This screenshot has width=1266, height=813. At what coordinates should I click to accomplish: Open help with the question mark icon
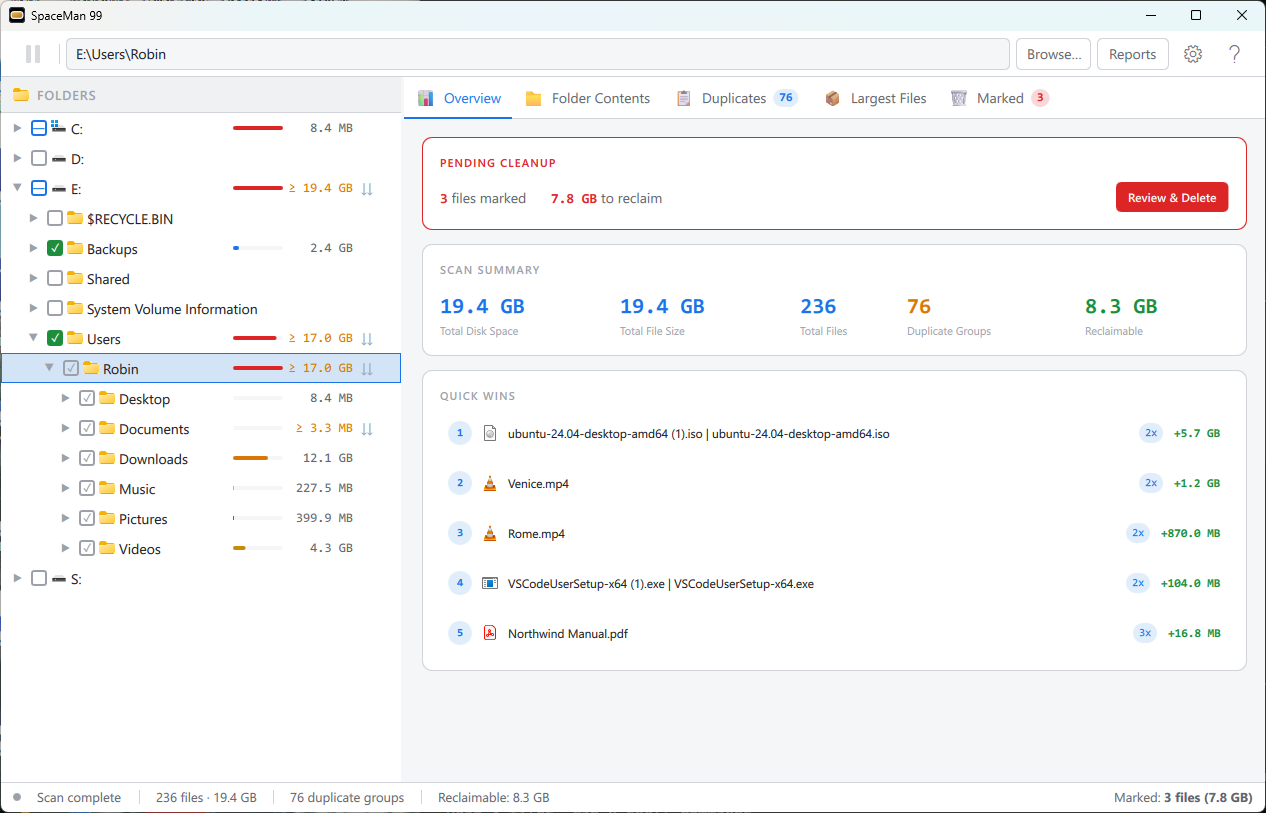1235,54
